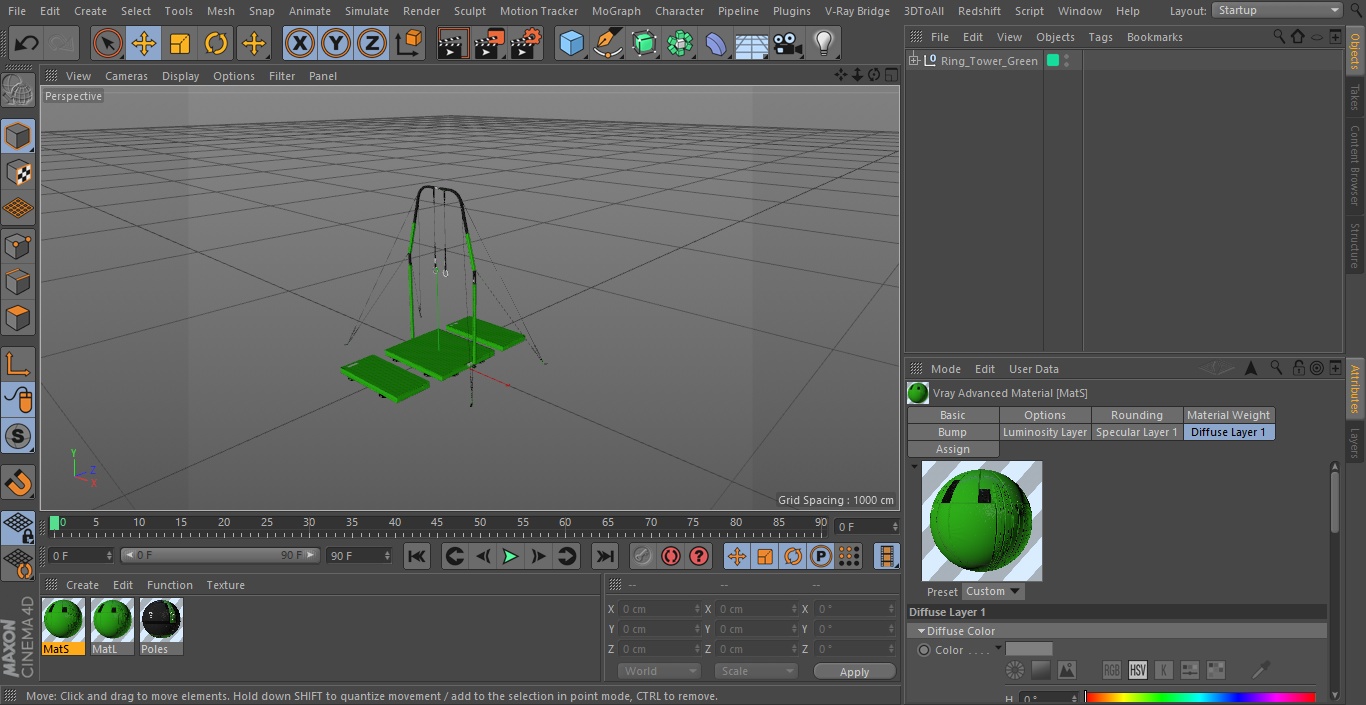The height and width of the screenshot is (705, 1366).
Task: Add a Floor environment object
Action: coord(752,44)
